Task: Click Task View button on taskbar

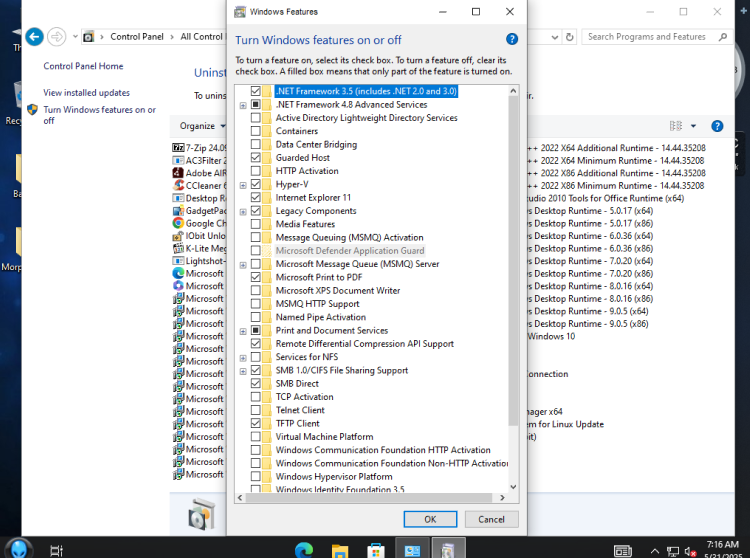Action: pyautogui.click(x=56, y=551)
